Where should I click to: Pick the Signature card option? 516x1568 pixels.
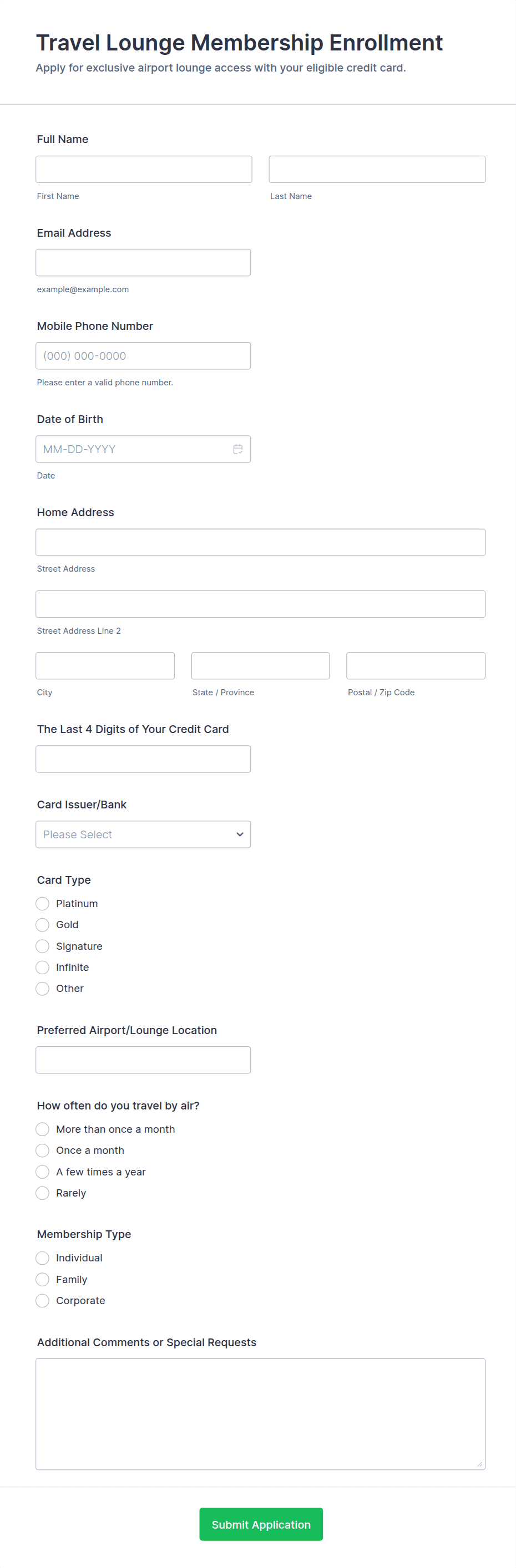pos(43,946)
